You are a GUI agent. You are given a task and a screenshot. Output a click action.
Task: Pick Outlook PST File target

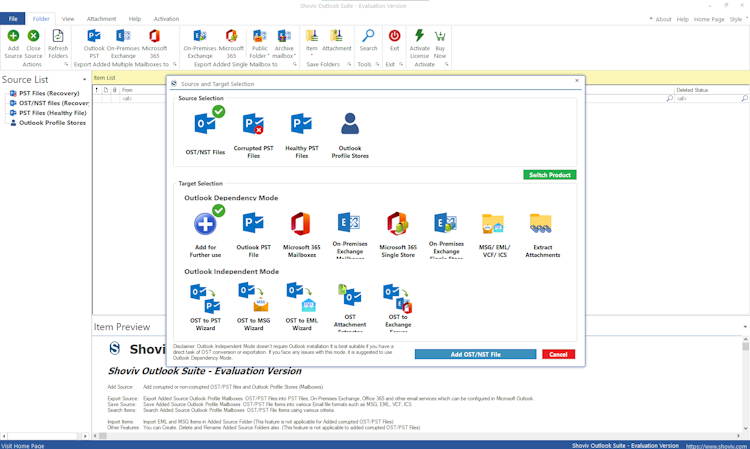point(254,235)
